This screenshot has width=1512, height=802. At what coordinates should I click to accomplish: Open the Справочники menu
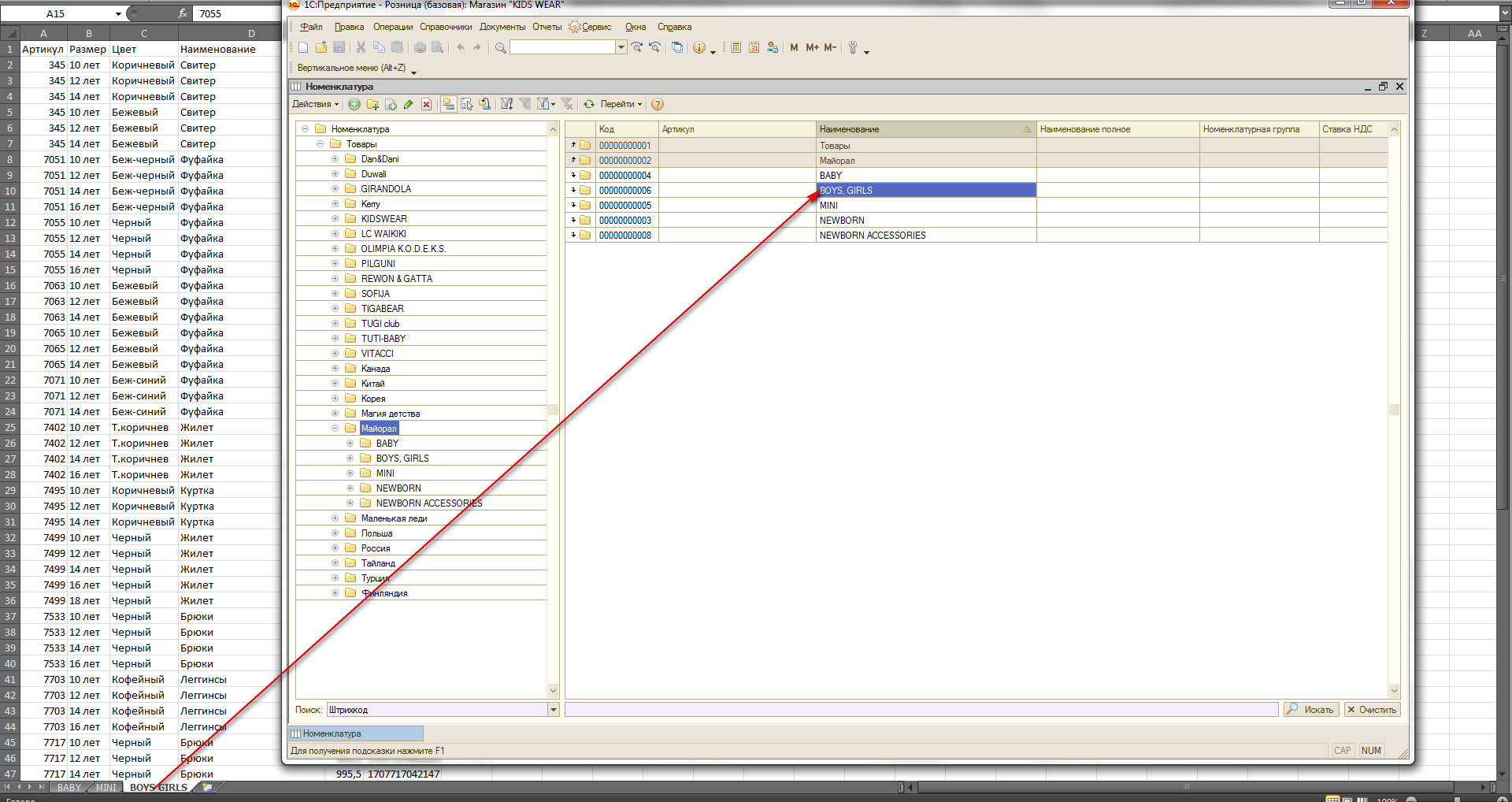pos(445,27)
